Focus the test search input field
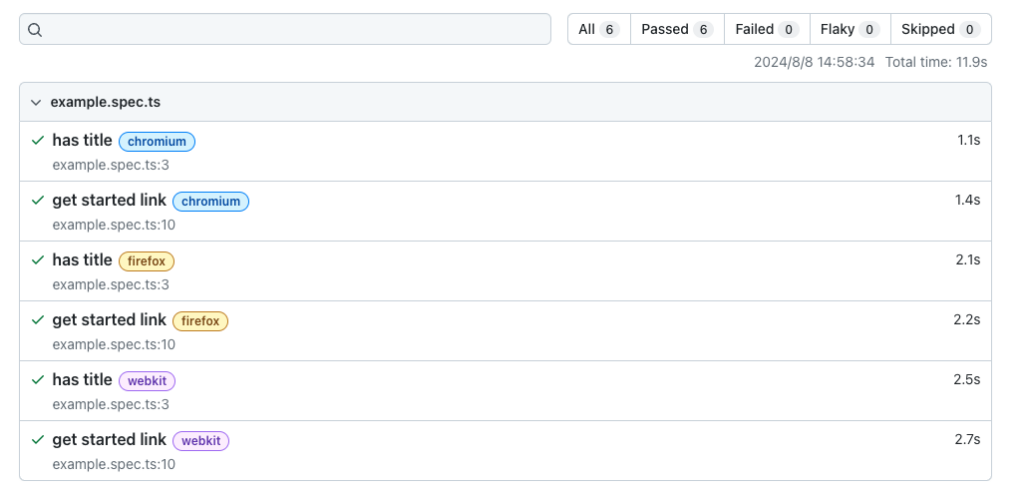This screenshot has height=497, width=1024. (285, 29)
